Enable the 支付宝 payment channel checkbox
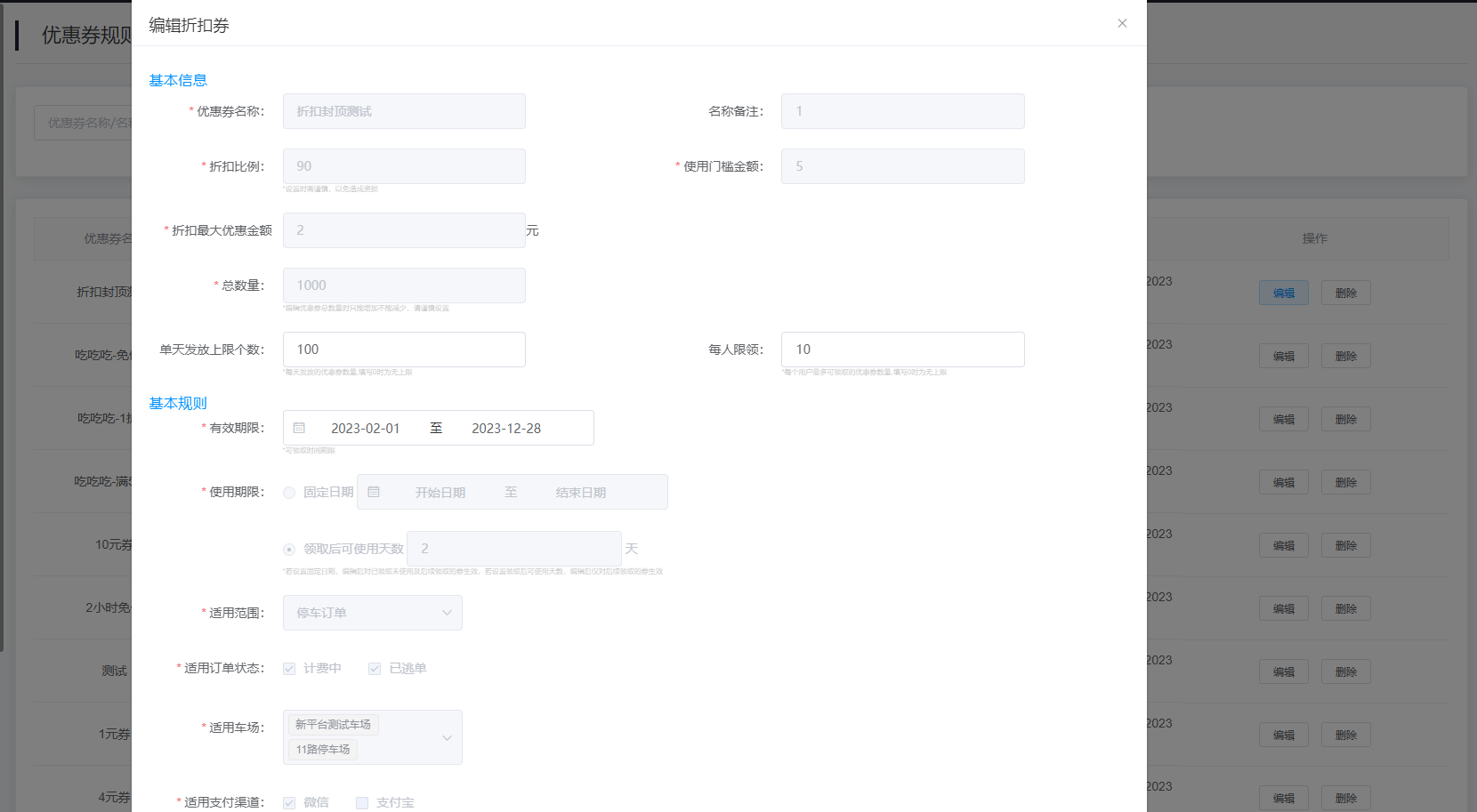This screenshot has width=1477, height=812. pyautogui.click(x=362, y=803)
